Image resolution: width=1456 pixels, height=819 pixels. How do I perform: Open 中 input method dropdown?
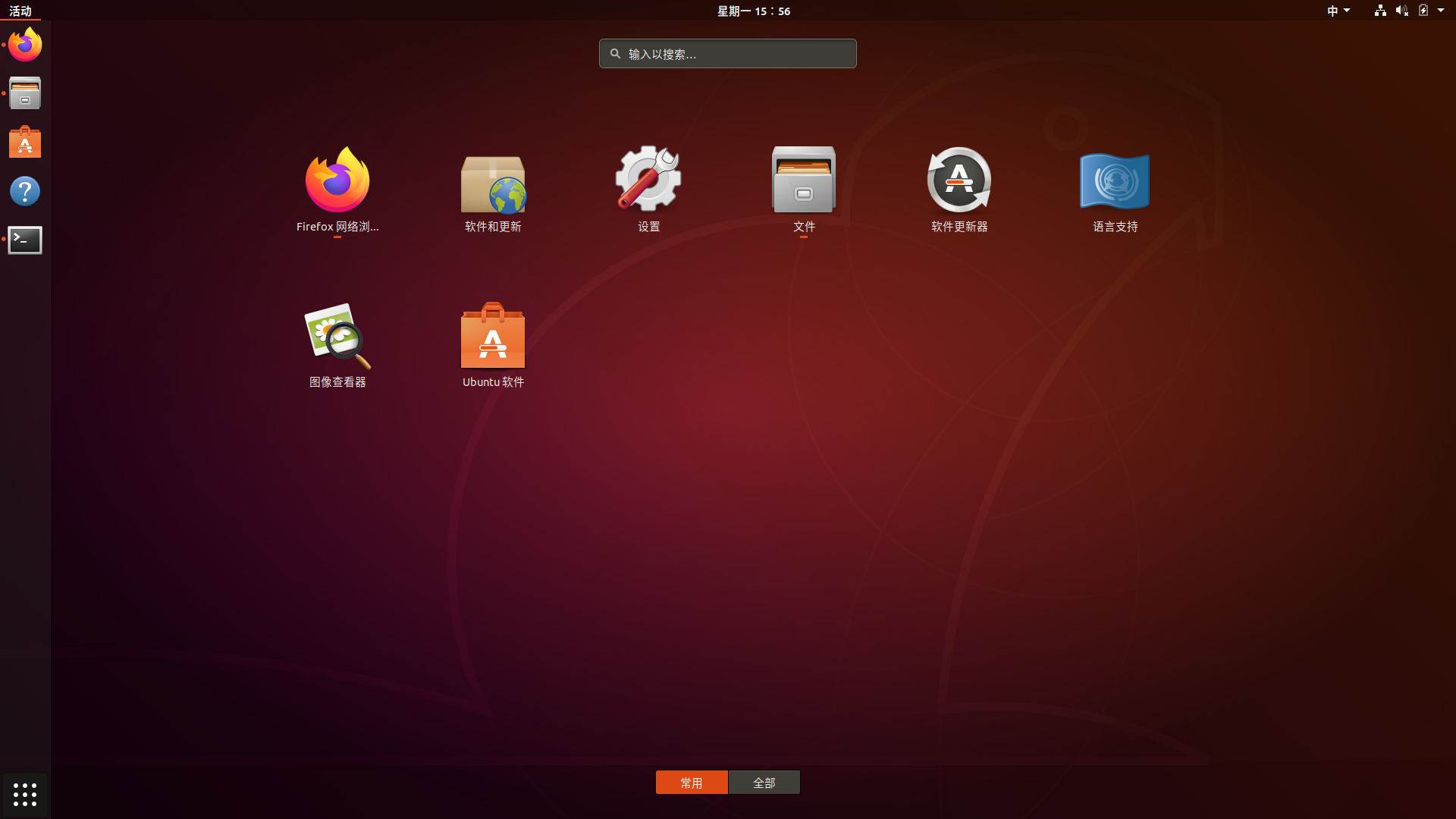(1338, 11)
